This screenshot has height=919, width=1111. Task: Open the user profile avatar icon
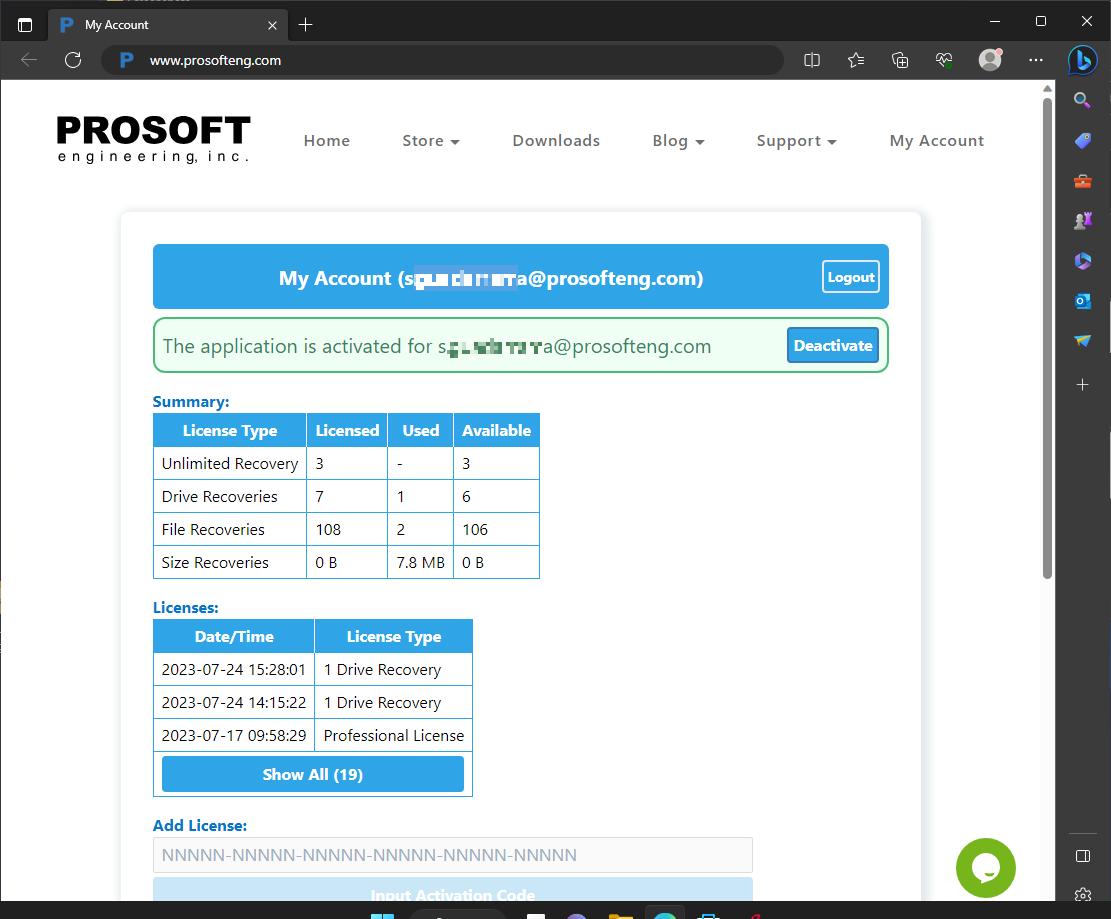990,60
